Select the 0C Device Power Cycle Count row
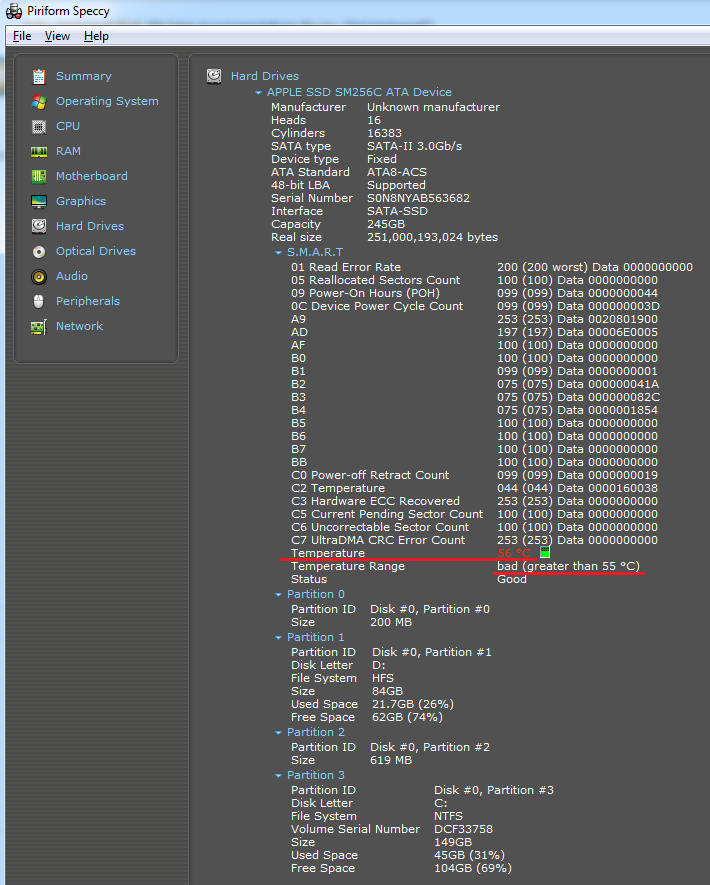 [475, 306]
